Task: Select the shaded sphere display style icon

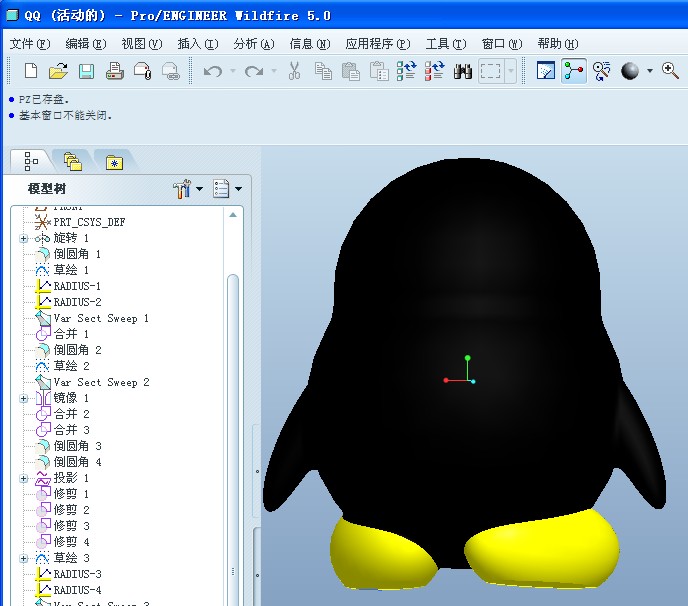Action: click(x=630, y=71)
